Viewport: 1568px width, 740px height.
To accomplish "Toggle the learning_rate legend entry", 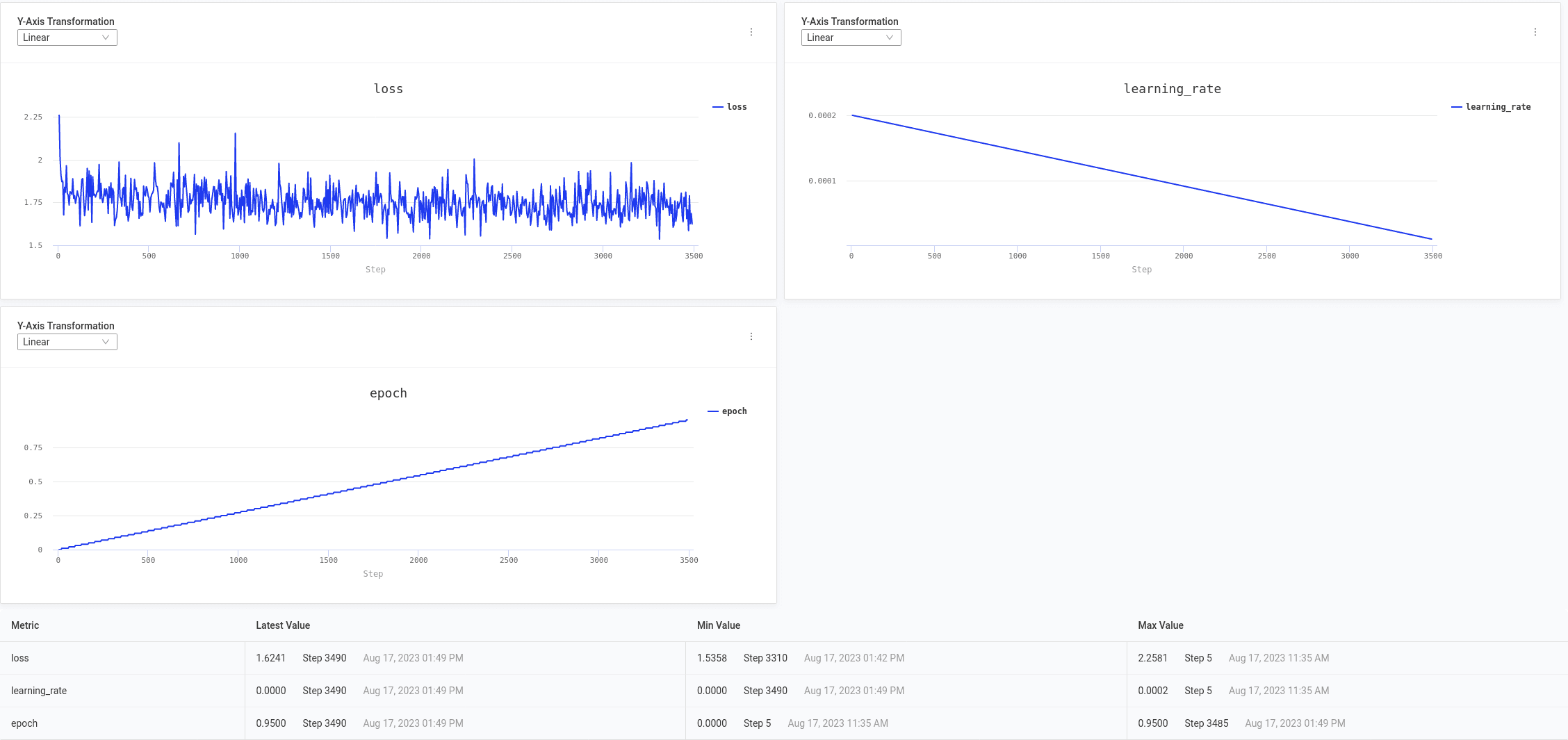I will pos(1492,107).
